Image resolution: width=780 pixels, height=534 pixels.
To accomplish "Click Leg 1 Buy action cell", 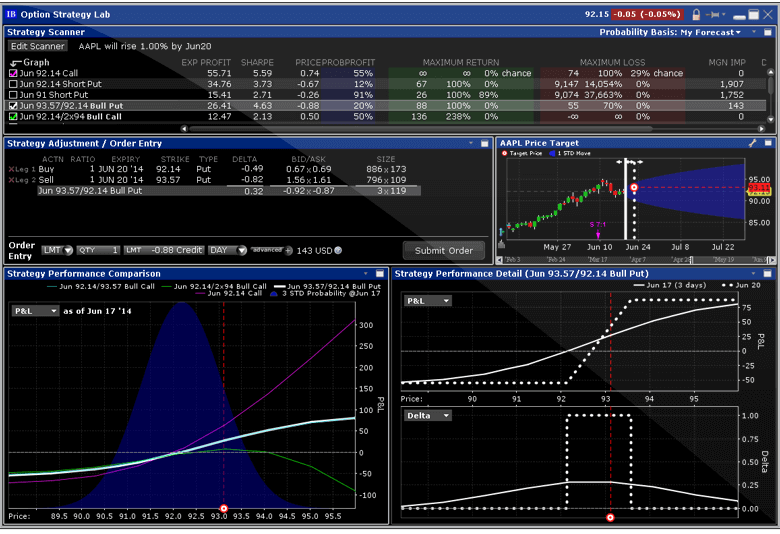I will [46, 169].
